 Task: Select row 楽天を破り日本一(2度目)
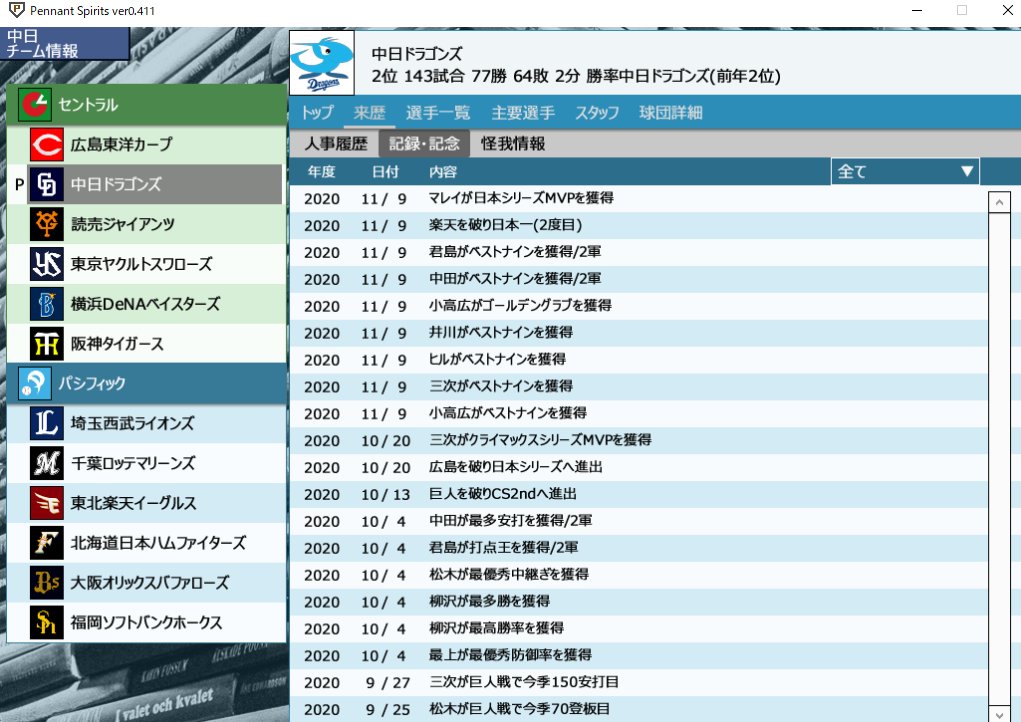(x=638, y=225)
